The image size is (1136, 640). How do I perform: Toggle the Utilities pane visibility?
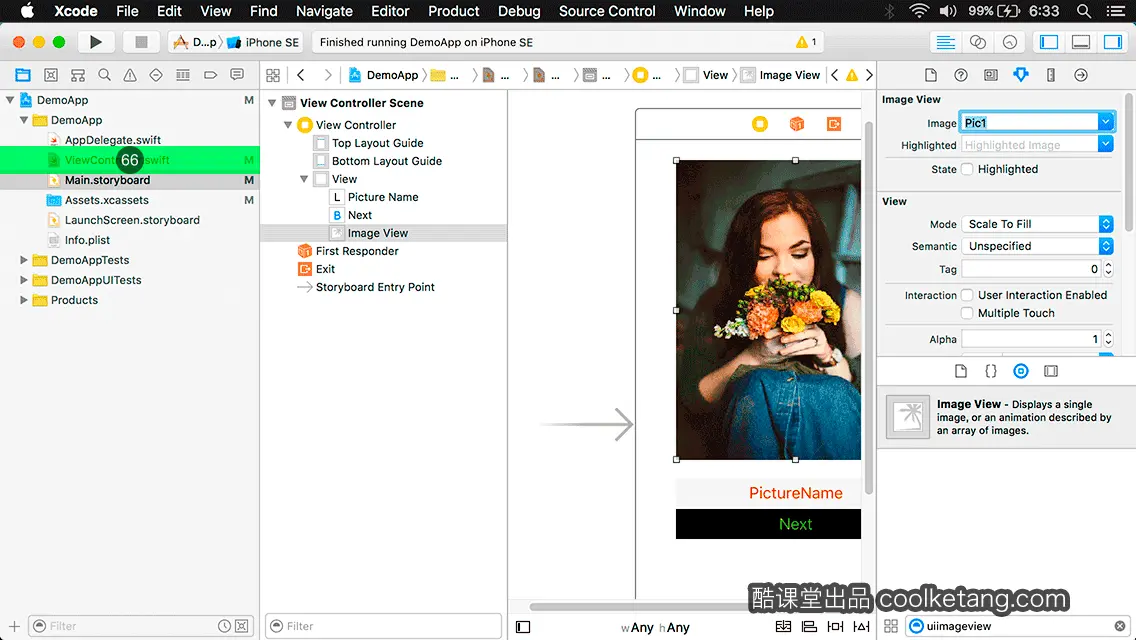(x=1113, y=42)
